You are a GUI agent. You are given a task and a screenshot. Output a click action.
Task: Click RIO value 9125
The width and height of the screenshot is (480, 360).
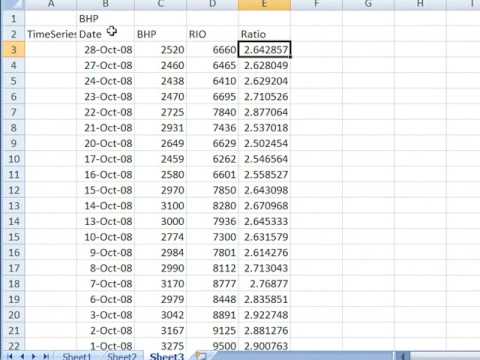[212, 330]
